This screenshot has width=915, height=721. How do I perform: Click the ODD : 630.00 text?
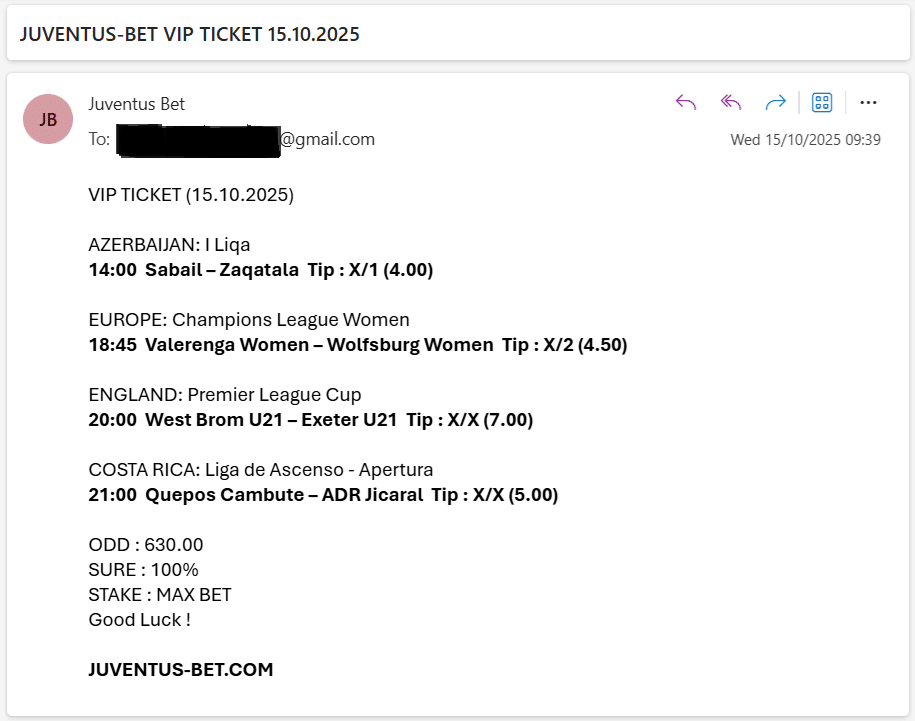tap(146, 545)
